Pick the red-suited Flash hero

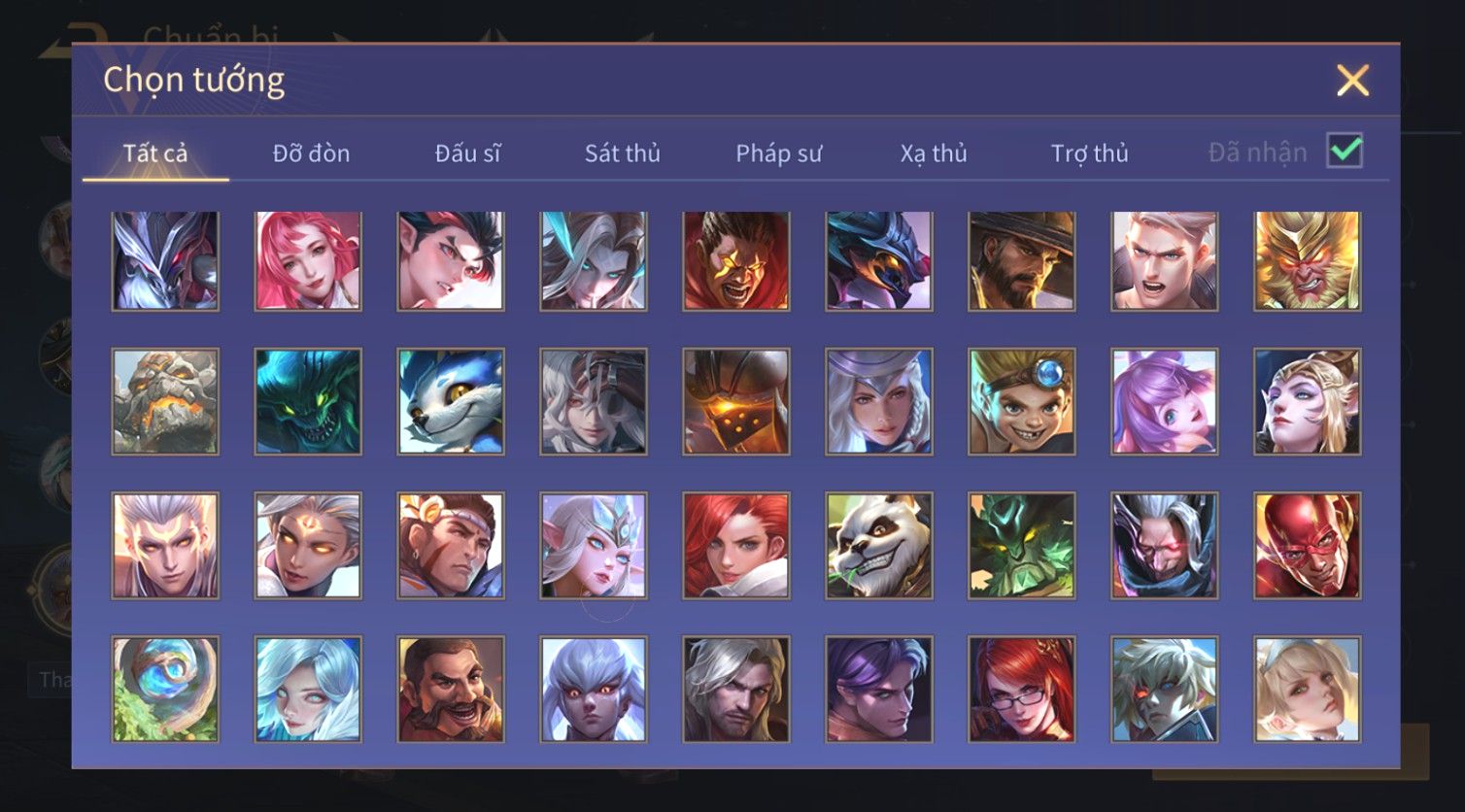[x=1308, y=545]
